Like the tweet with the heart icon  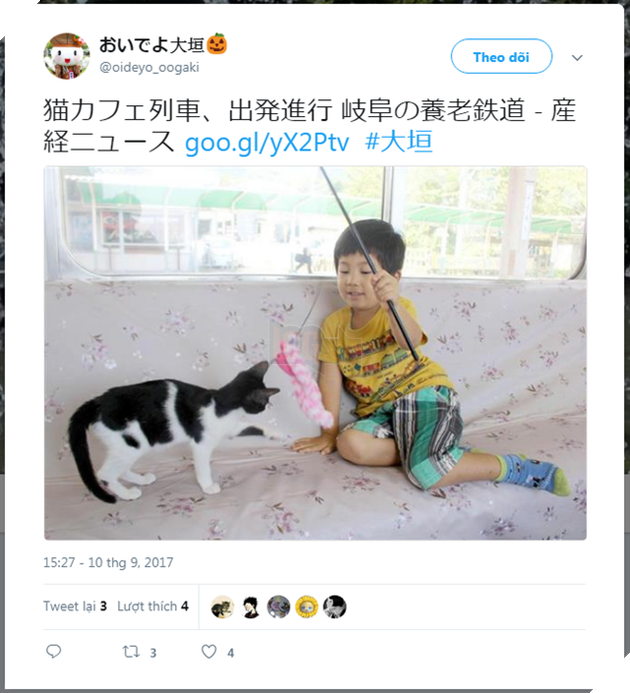point(209,651)
